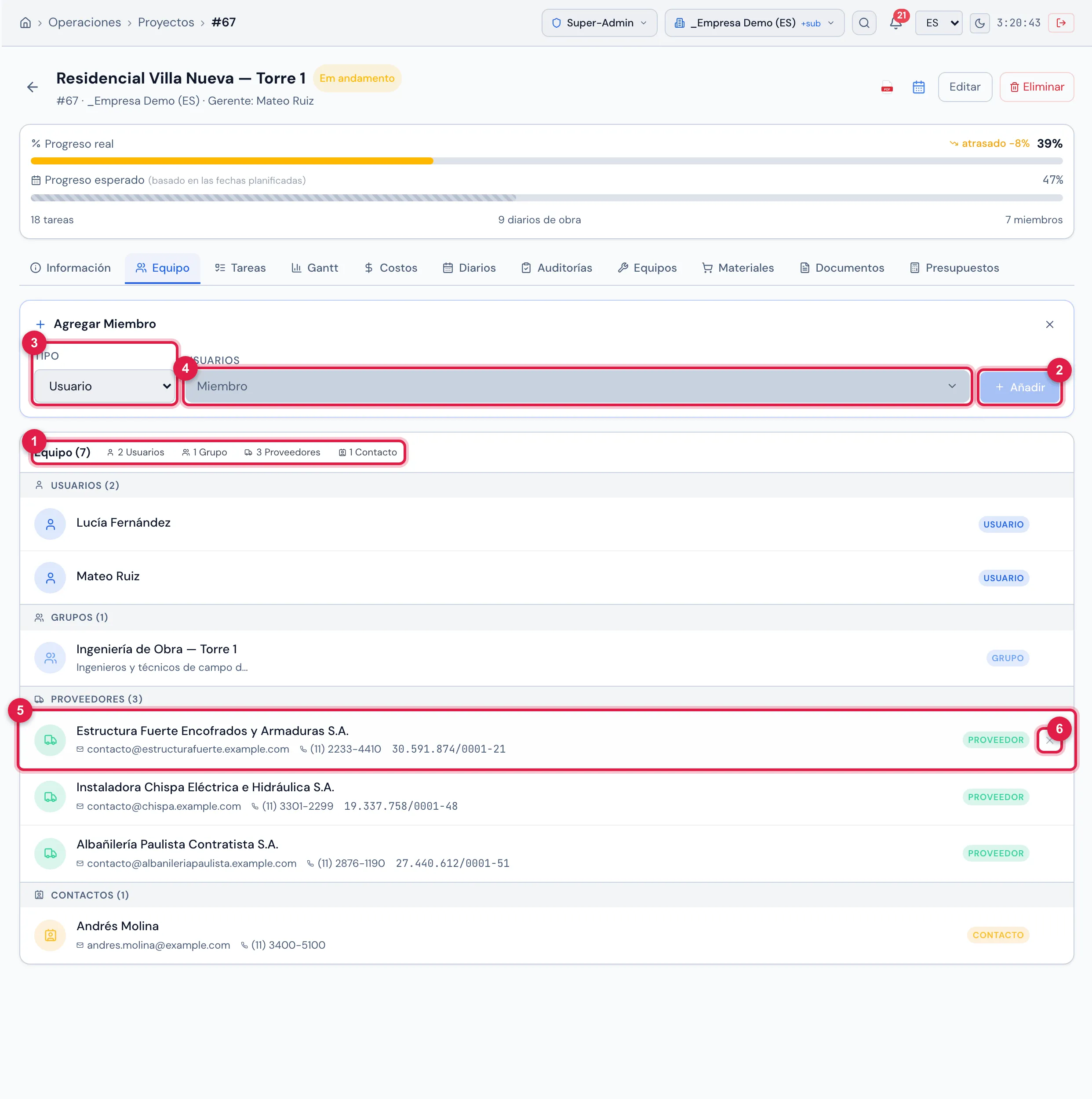Open the Costos tab
This screenshot has width=1092, height=1099.
pyautogui.click(x=391, y=268)
